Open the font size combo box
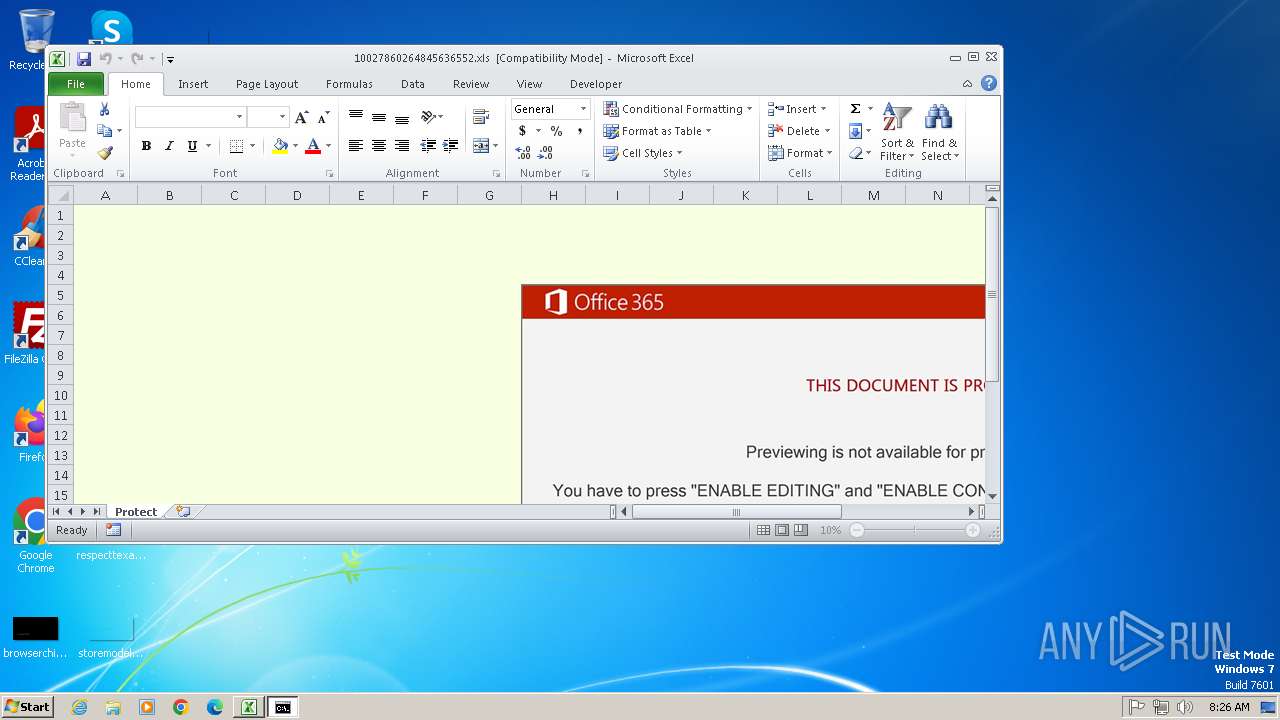 [268, 117]
